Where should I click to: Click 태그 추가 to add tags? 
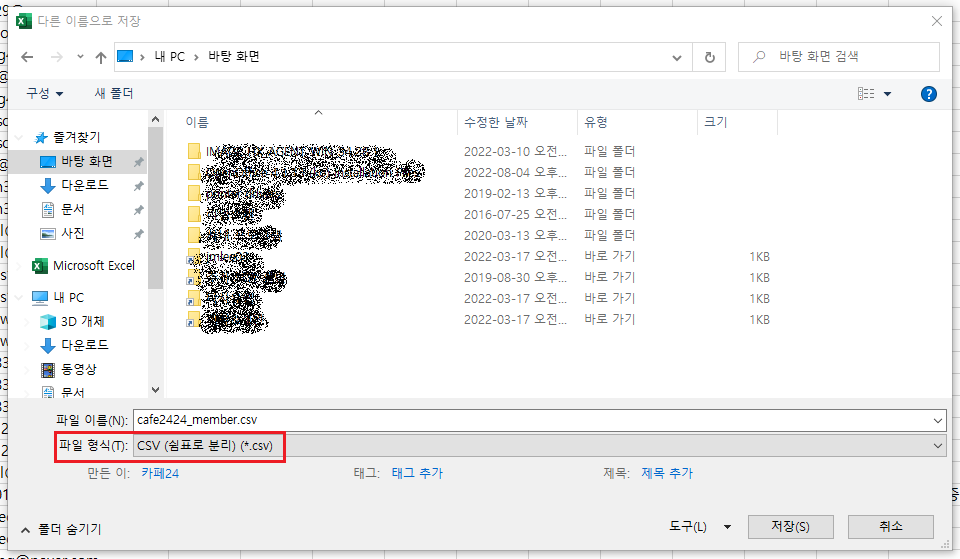417,473
